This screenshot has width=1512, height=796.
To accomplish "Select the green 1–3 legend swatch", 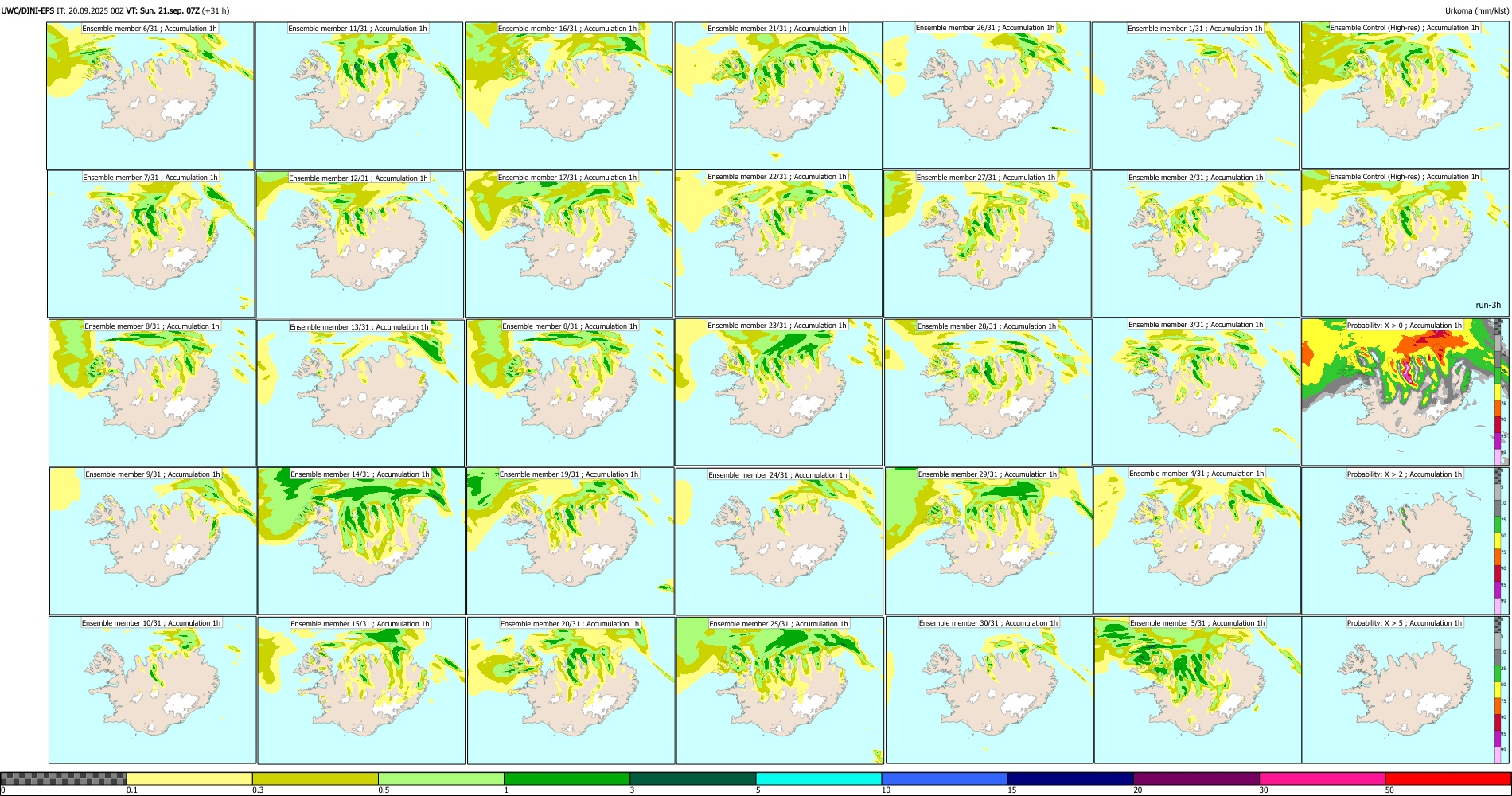I will tap(567, 778).
